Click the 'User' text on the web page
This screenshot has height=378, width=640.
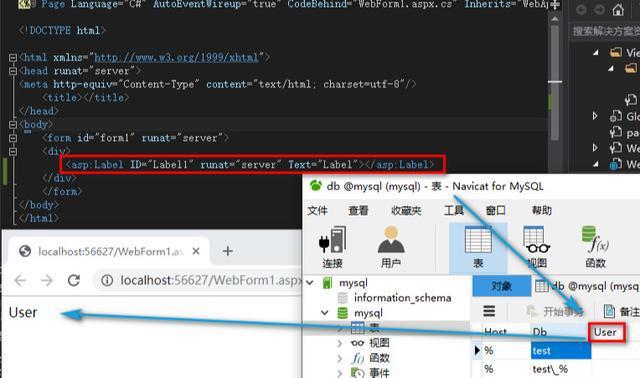coord(23,312)
